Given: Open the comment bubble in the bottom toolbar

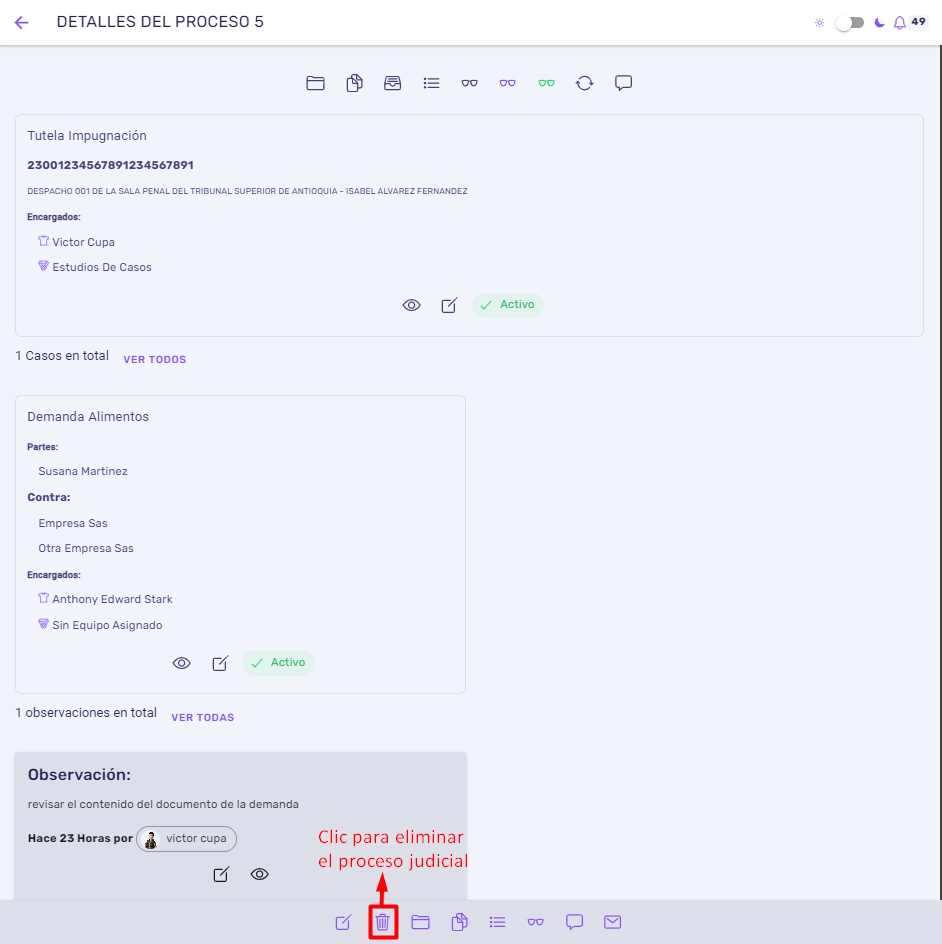Looking at the screenshot, I should pos(574,922).
